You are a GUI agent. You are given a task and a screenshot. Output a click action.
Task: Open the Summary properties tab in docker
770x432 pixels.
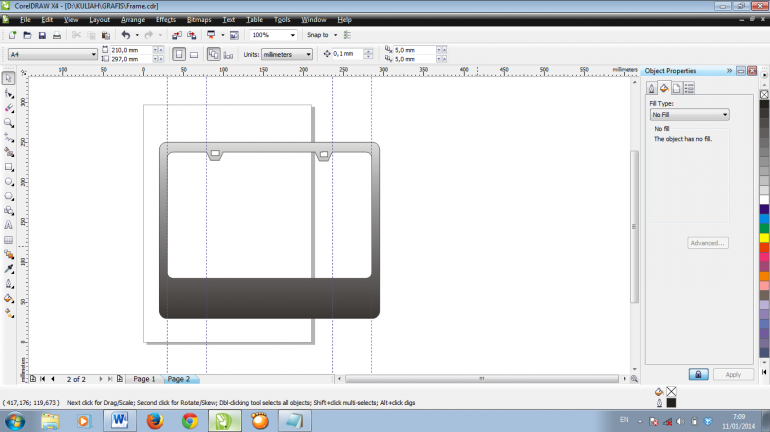pyautogui.click(x=689, y=88)
